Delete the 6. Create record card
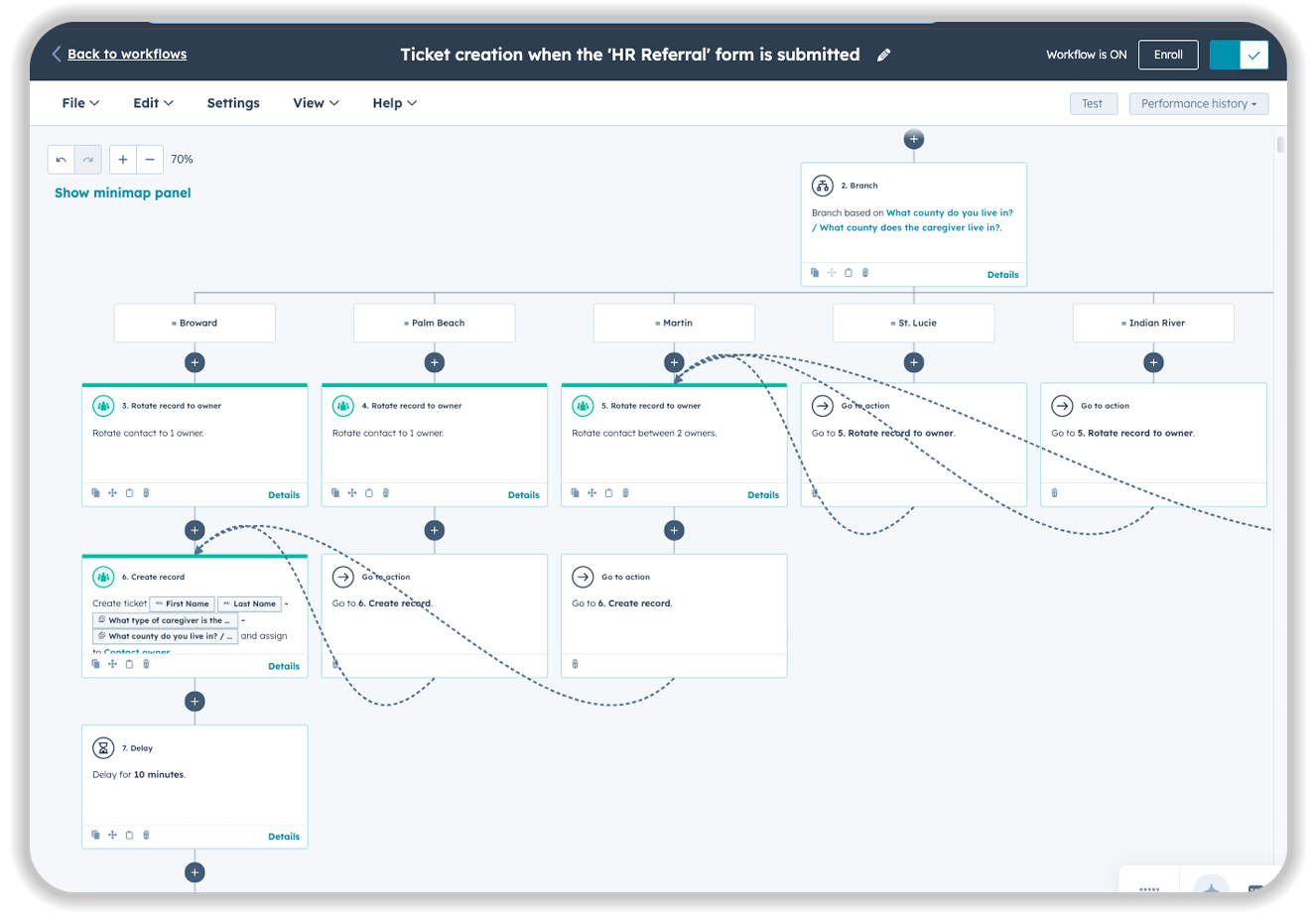This screenshot has width=1316, height=924. pos(146,664)
